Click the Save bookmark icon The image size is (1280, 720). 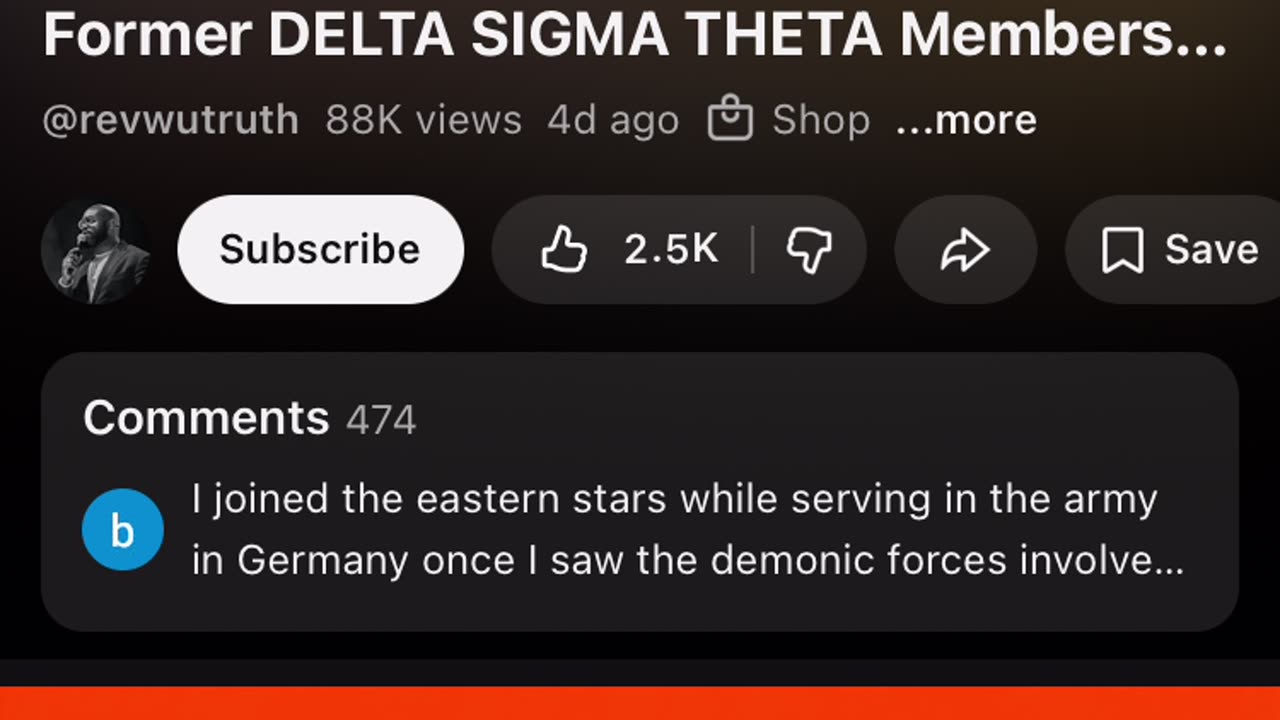(1122, 250)
